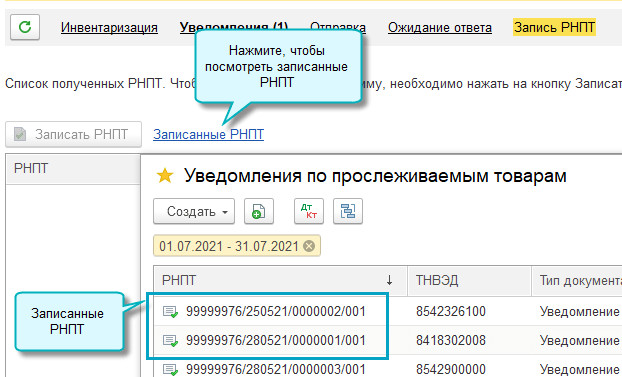Viewport: 622px width, 377px height.
Task: Click document icon of 99999976/280521/0000003/001 row
Action: click(171, 369)
